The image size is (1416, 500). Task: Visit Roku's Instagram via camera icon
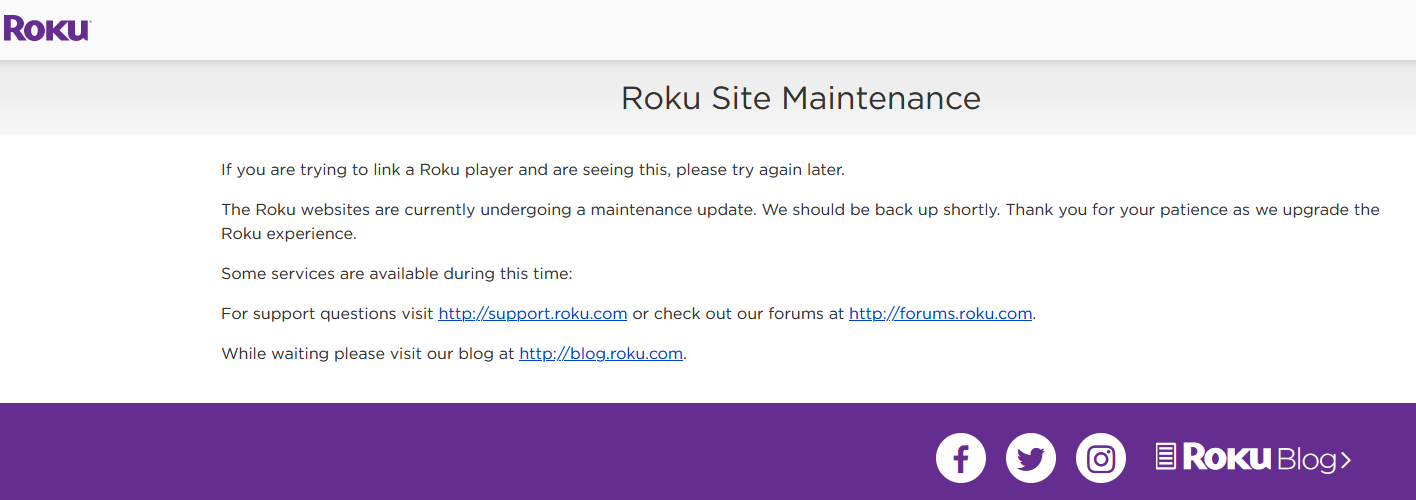1101,459
